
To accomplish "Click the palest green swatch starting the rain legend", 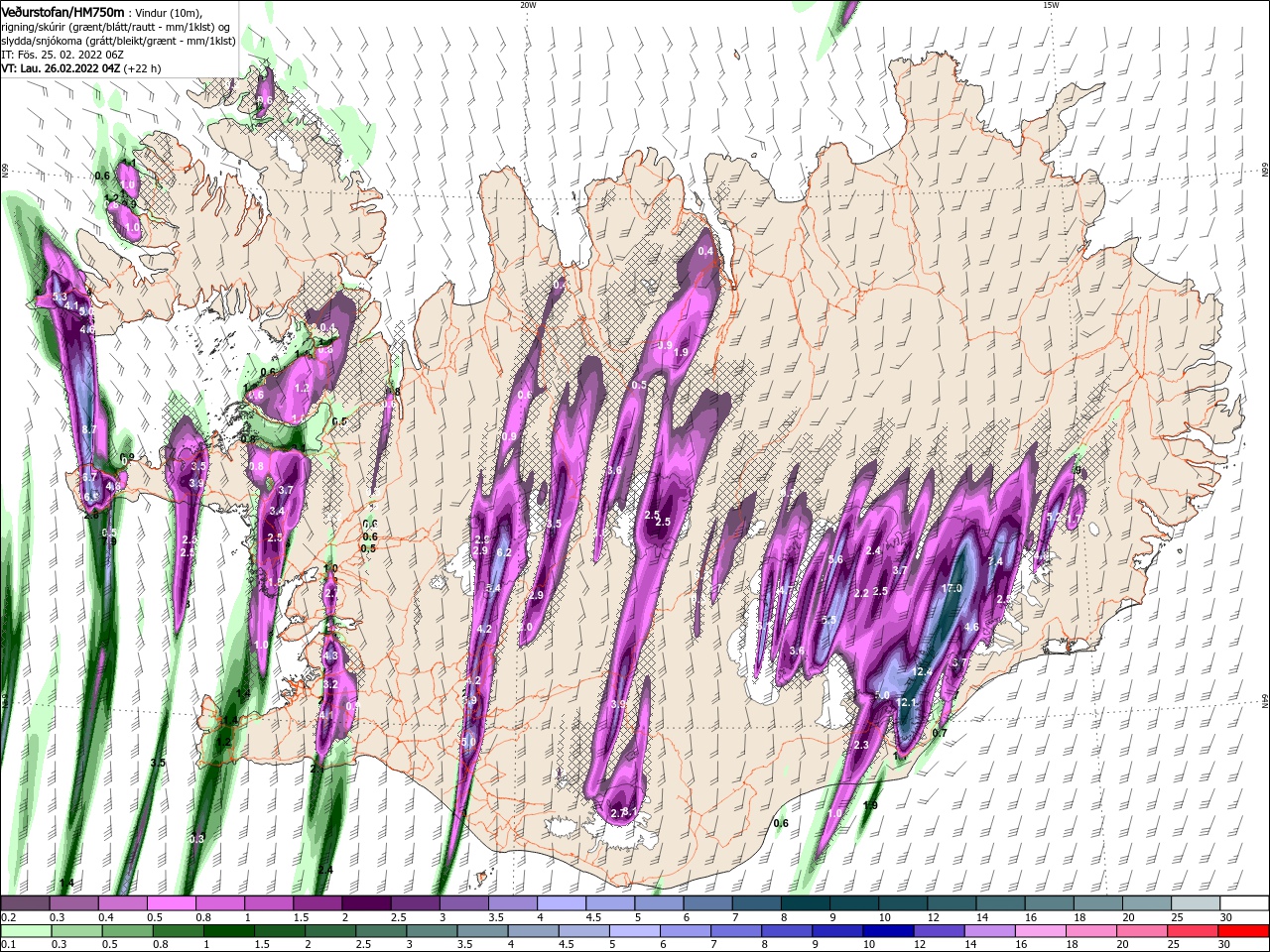I will 25,931.
